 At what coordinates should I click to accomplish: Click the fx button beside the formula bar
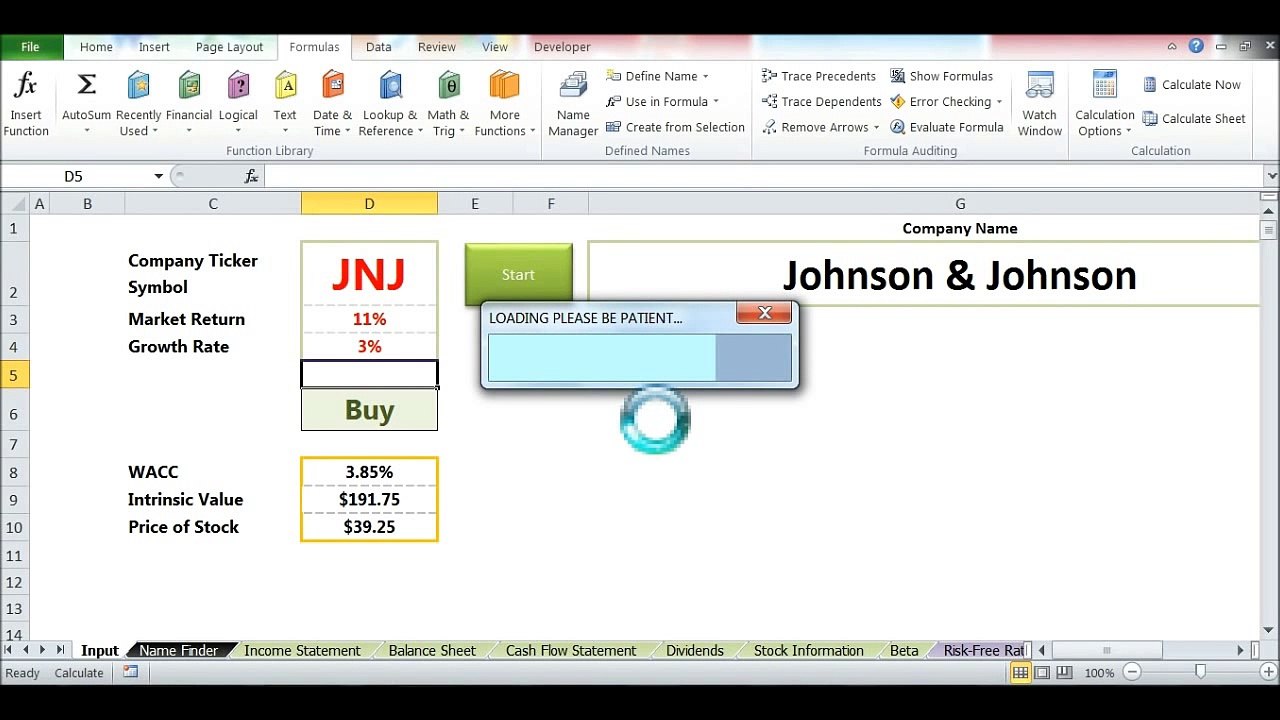pos(251,176)
